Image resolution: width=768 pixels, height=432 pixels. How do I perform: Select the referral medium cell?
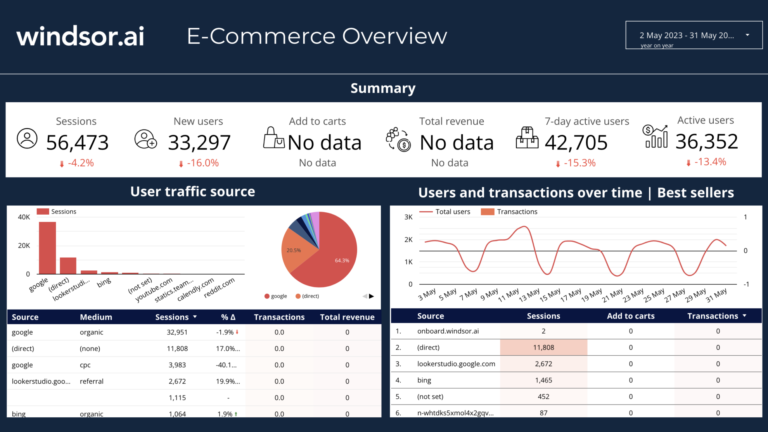click(x=92, y=381)
